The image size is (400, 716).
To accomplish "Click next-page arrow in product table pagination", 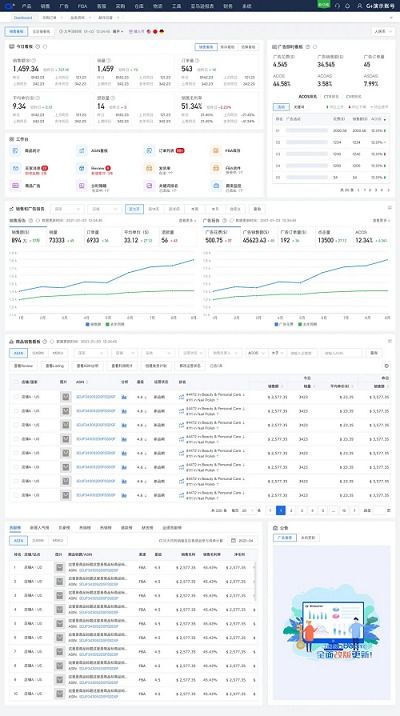I will [x=355, y=510].
